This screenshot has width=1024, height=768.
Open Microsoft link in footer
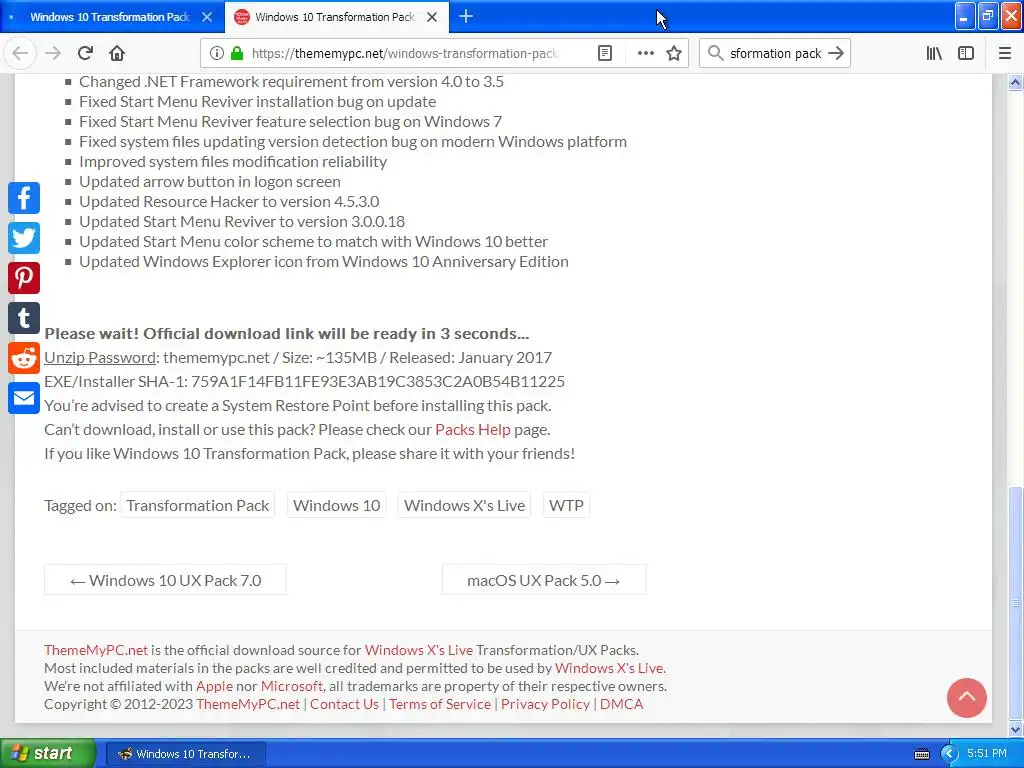click(x=292, y=686)
